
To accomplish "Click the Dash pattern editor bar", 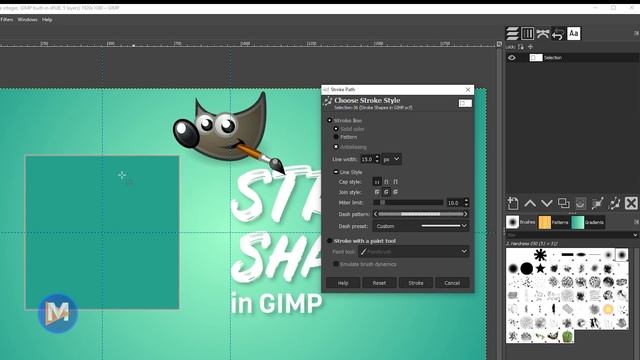I will (421, 214).
